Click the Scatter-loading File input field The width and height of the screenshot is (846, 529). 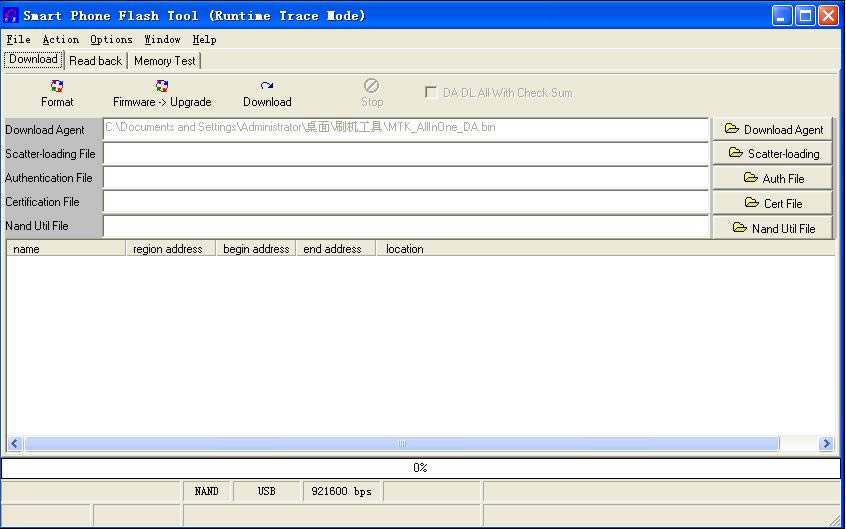click(x=406, y=154)
